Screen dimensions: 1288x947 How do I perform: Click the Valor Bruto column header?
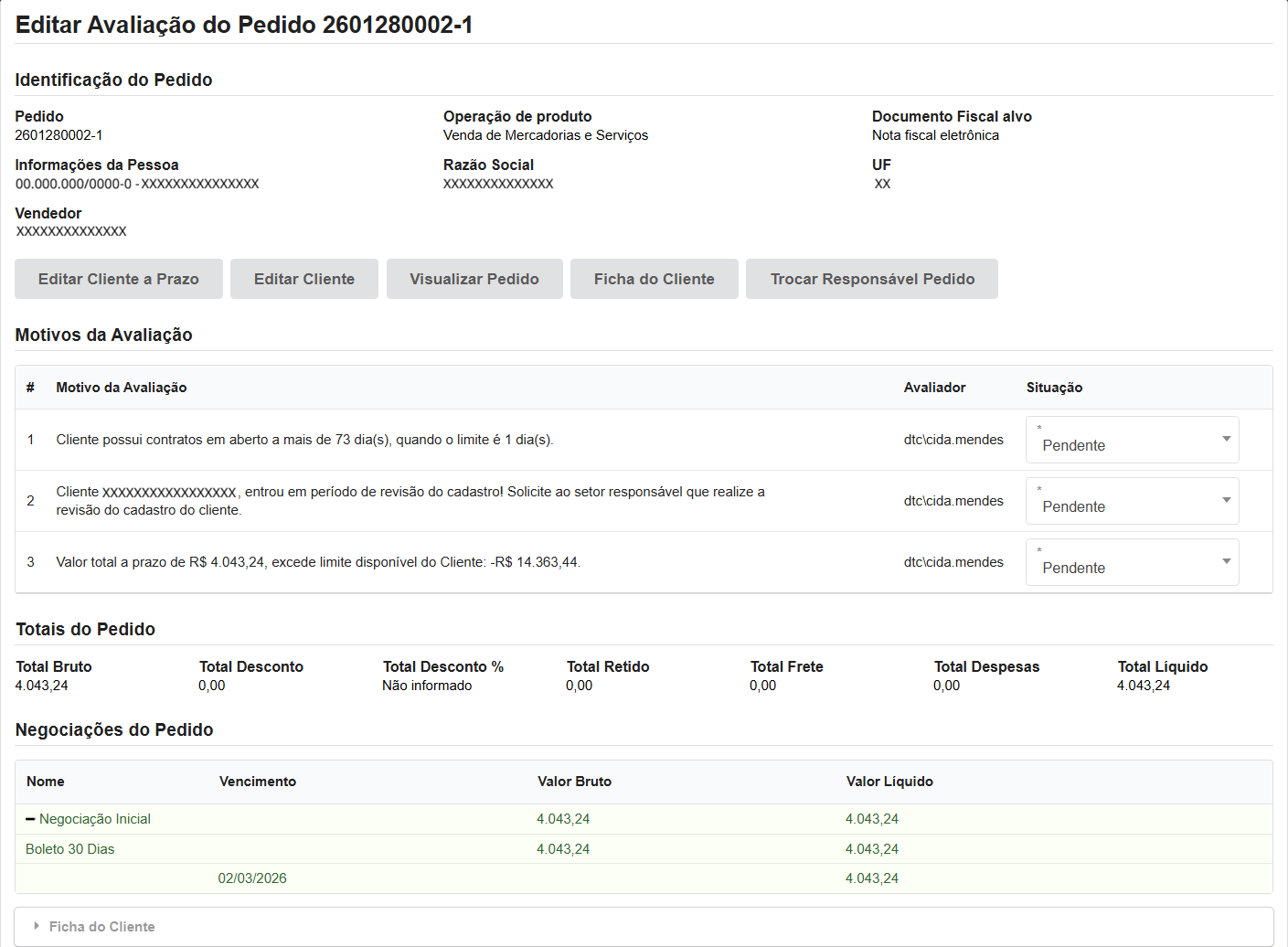click(x=574, y=782)
